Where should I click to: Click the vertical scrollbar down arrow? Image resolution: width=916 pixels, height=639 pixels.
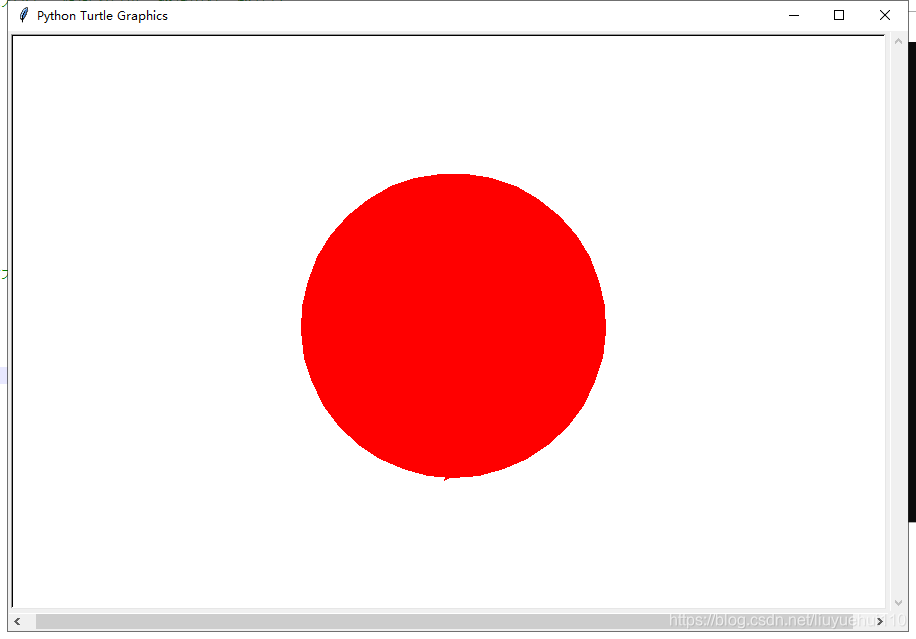898,603
